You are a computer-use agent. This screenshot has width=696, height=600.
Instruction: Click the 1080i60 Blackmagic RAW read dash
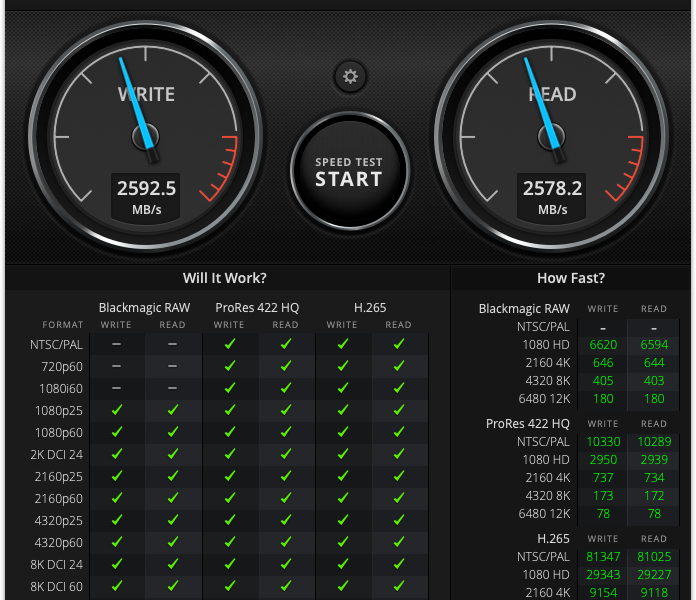pyautogui.click(x=173, y=388)
